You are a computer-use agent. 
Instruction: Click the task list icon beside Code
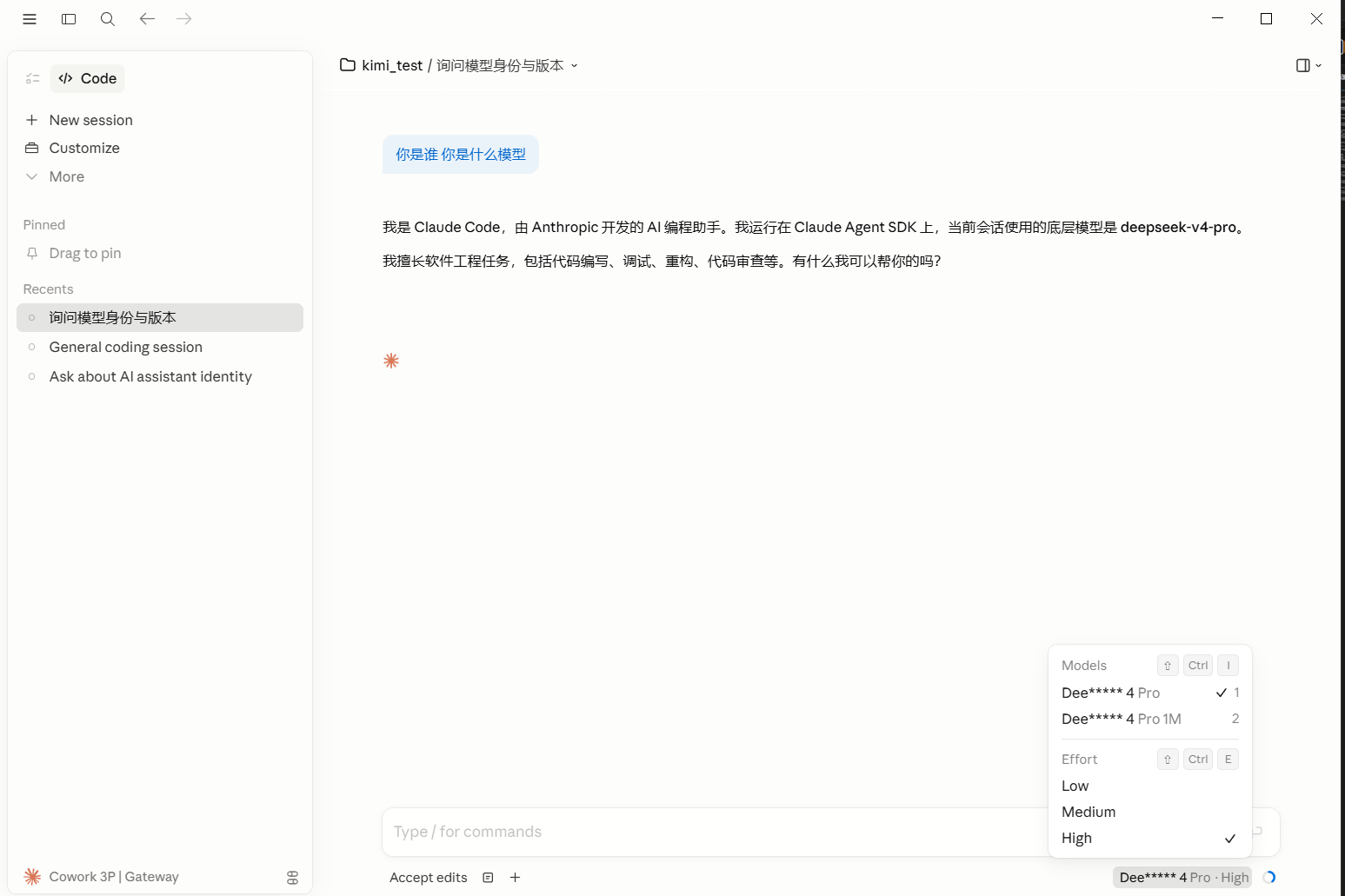pos(33,78)
